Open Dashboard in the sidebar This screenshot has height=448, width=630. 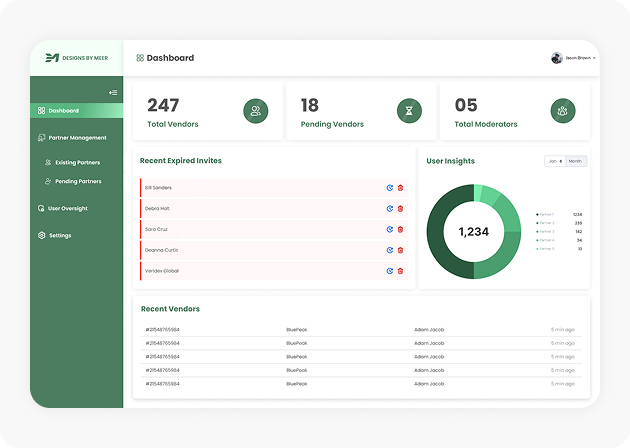76,110
